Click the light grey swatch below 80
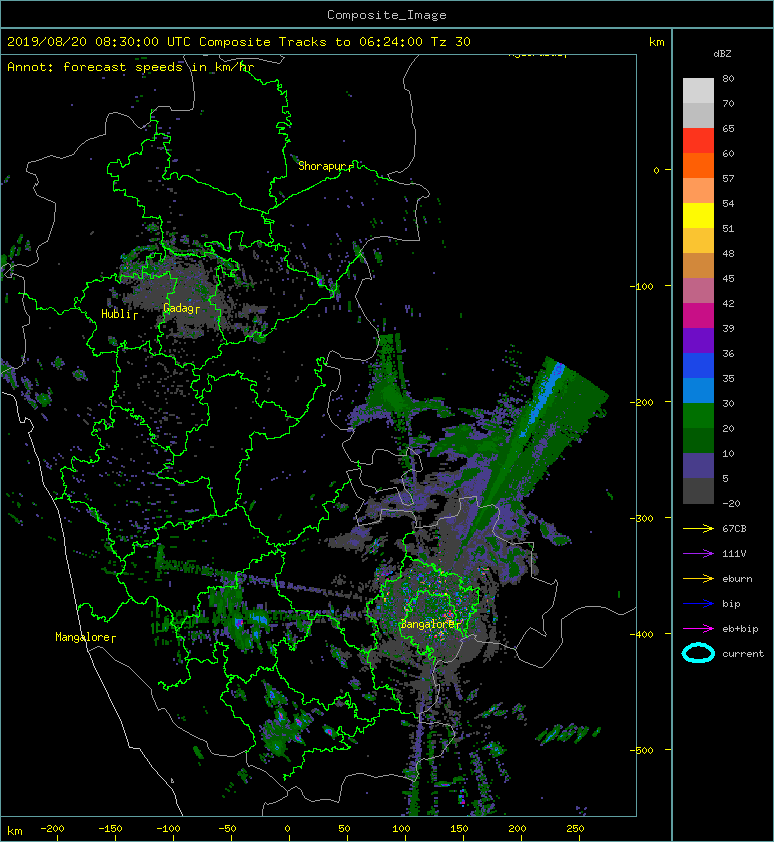The height and width of the screenshot is (842, 774). pyautogui.click(x=698, y=90)
